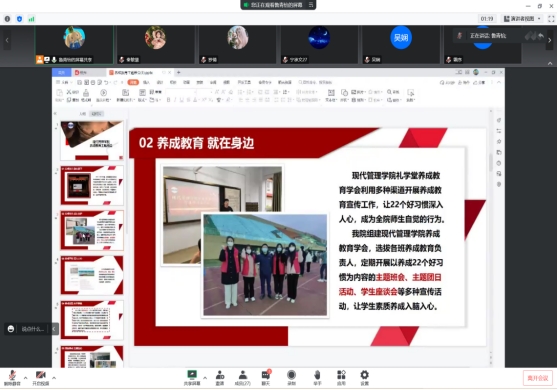Show meeting info icon

click(x=7, y=19)
